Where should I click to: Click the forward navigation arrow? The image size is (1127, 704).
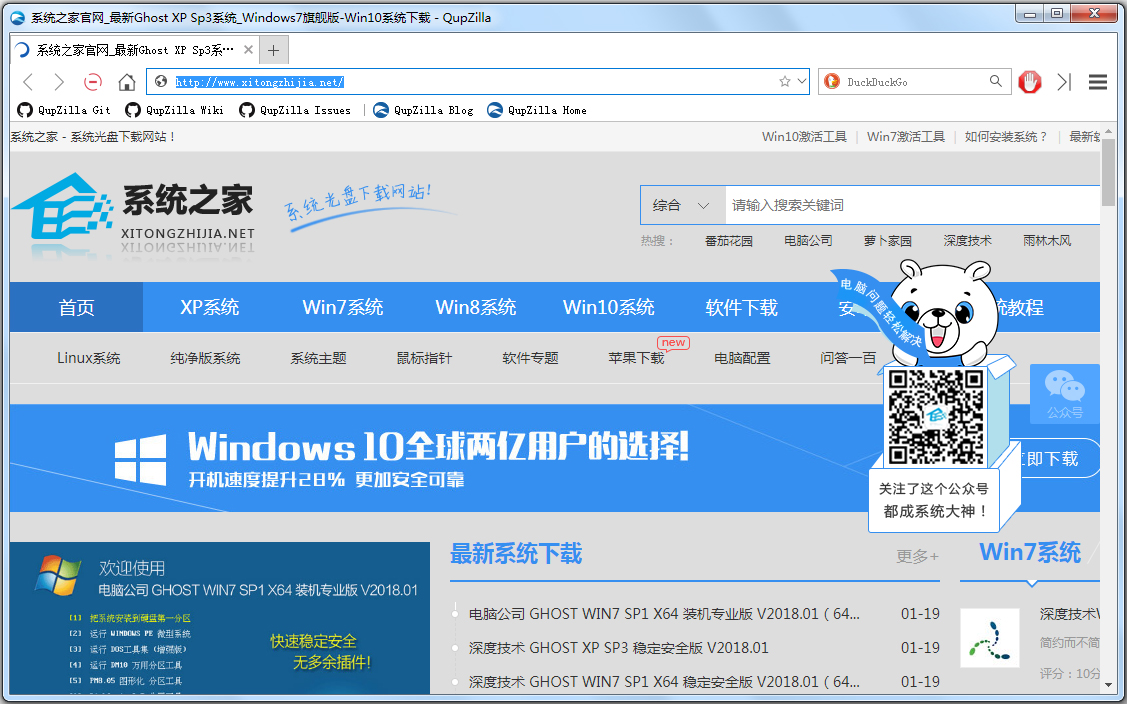59,82
